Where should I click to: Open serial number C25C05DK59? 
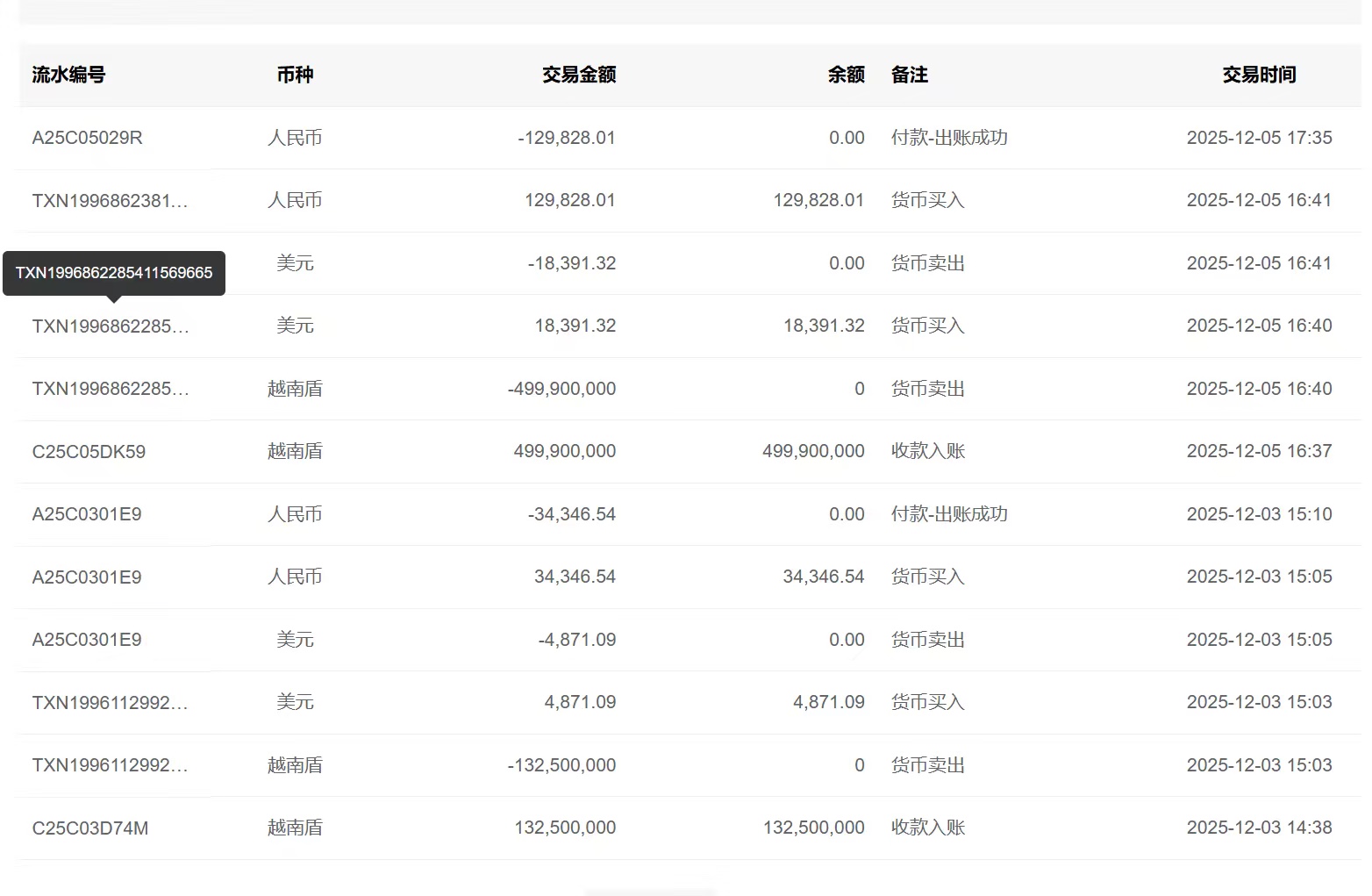89,452
